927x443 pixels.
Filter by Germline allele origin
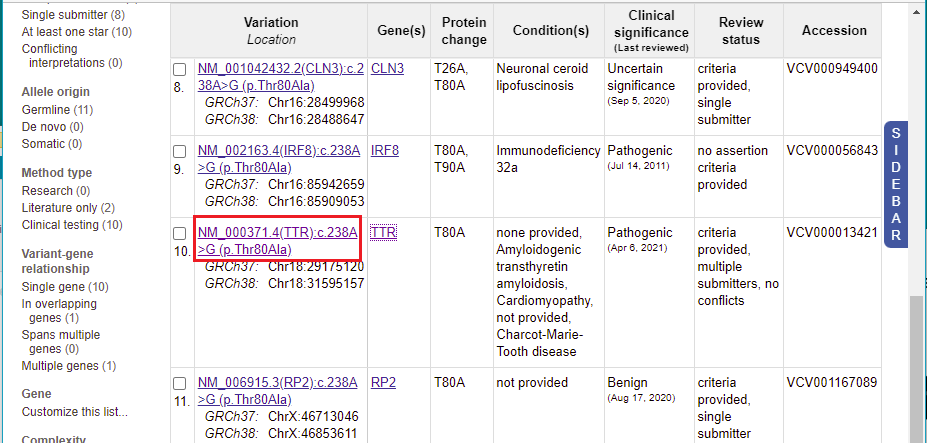(57, 109)
